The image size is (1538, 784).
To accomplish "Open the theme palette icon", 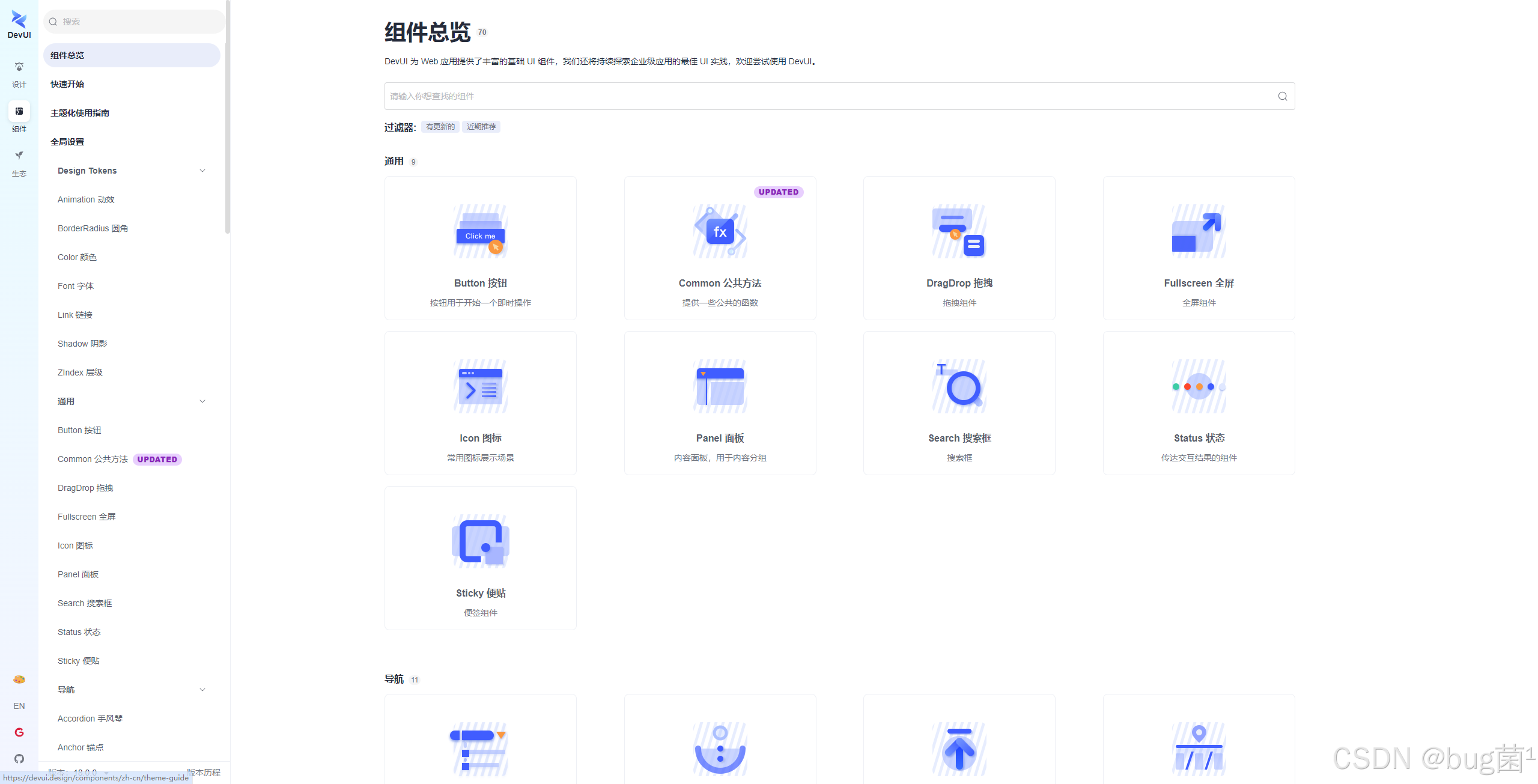I will tap(19, 679).
